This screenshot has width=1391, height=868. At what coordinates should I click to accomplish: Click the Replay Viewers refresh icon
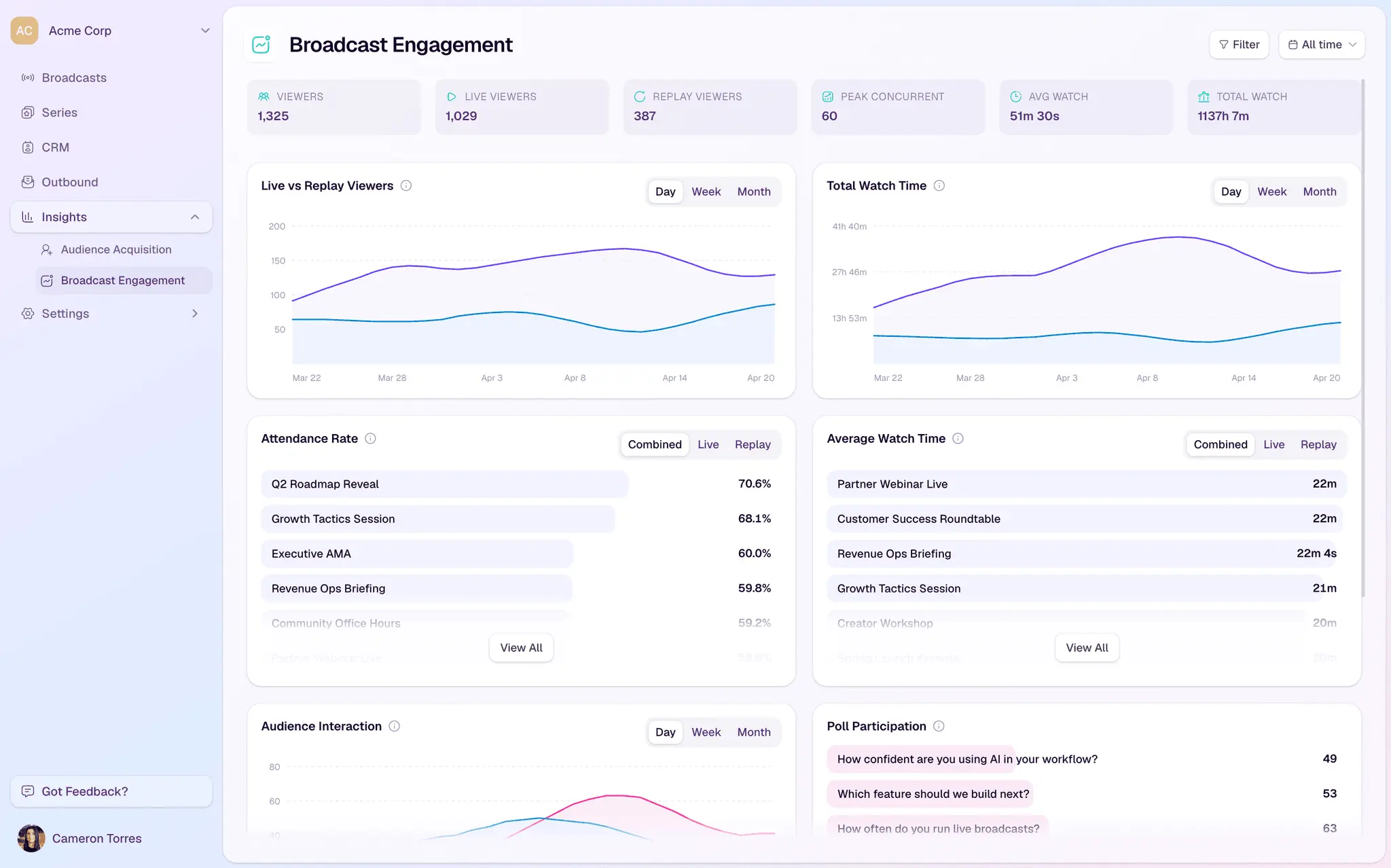[640, 96]
